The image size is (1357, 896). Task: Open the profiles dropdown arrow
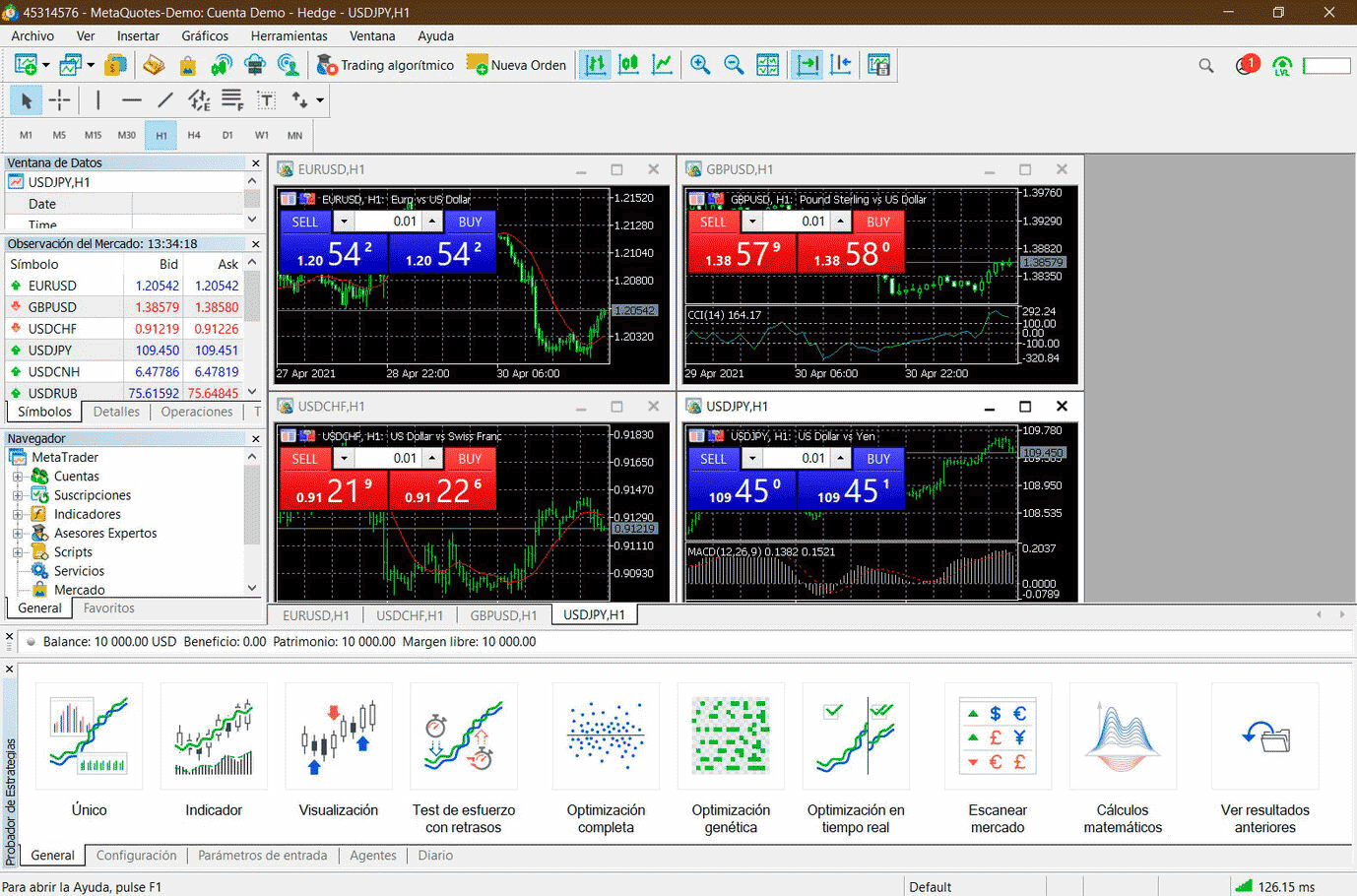coord(91,65)
